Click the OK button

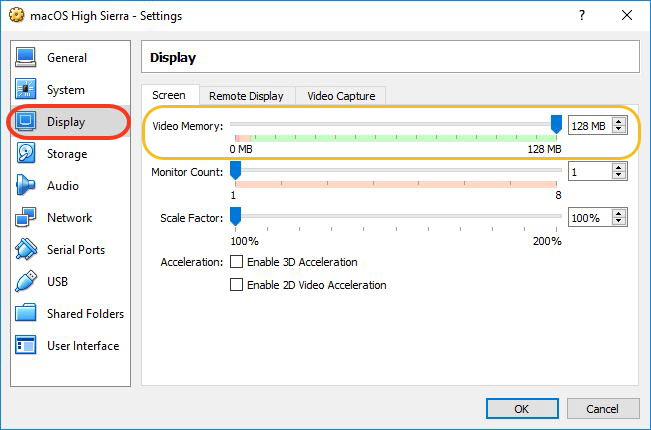pyautogui.click(x=522, y=409)
